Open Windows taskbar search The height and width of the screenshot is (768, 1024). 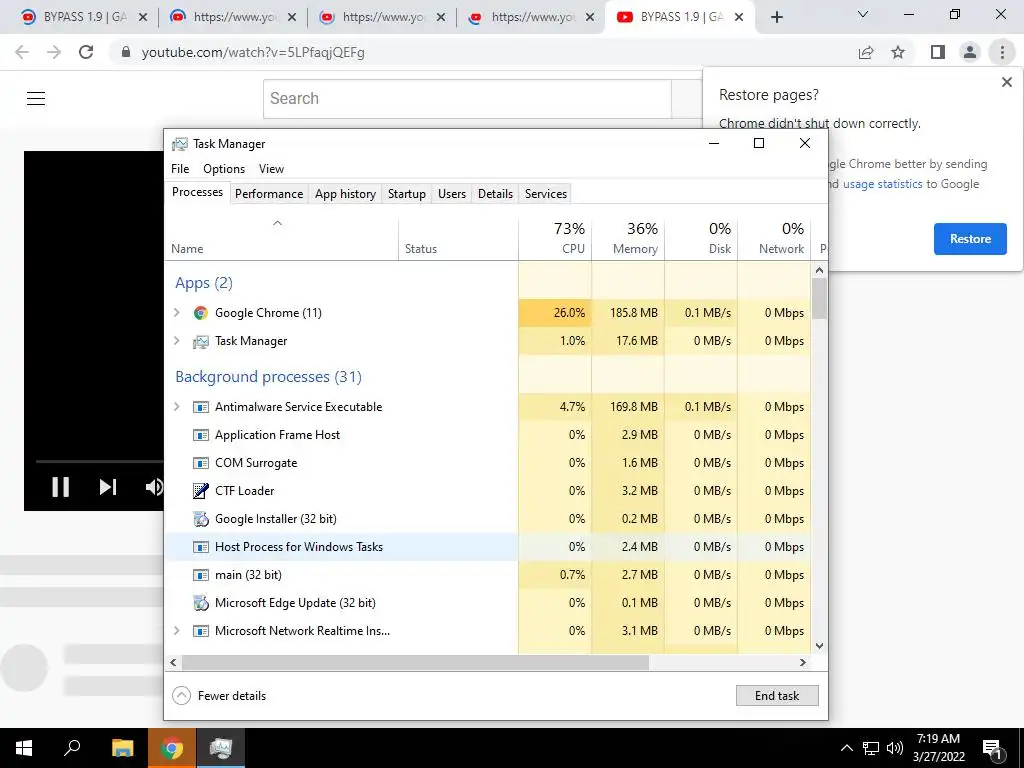pyautogui.click(x=72, y=748)
